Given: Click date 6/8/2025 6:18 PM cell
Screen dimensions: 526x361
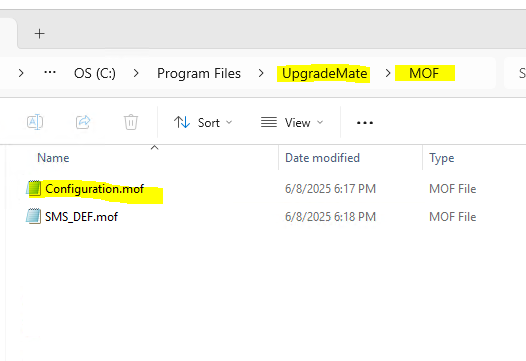Looking at the screenshot, I should 330,217.
